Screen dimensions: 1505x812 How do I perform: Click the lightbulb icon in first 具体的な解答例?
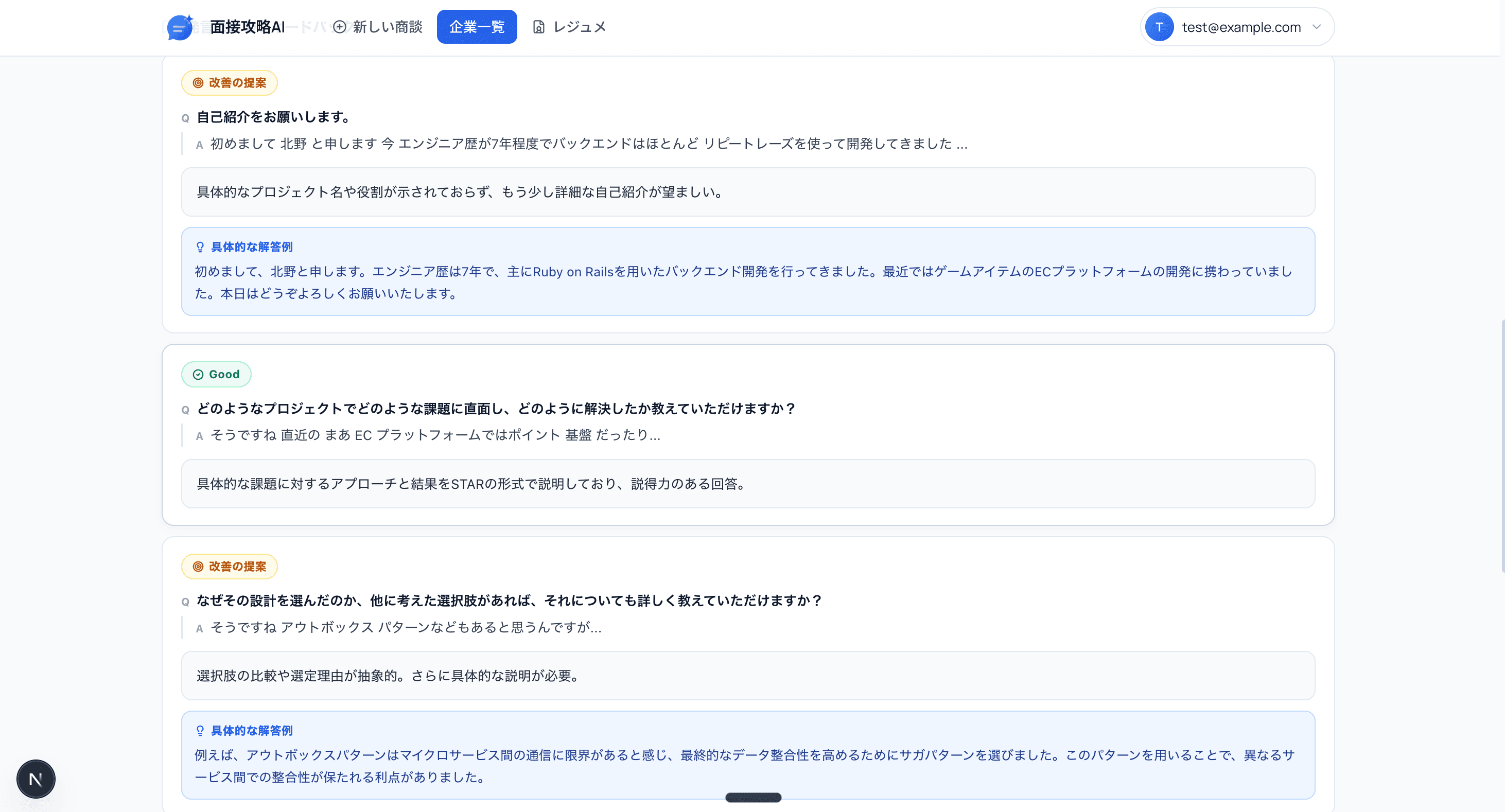[200, 247]
